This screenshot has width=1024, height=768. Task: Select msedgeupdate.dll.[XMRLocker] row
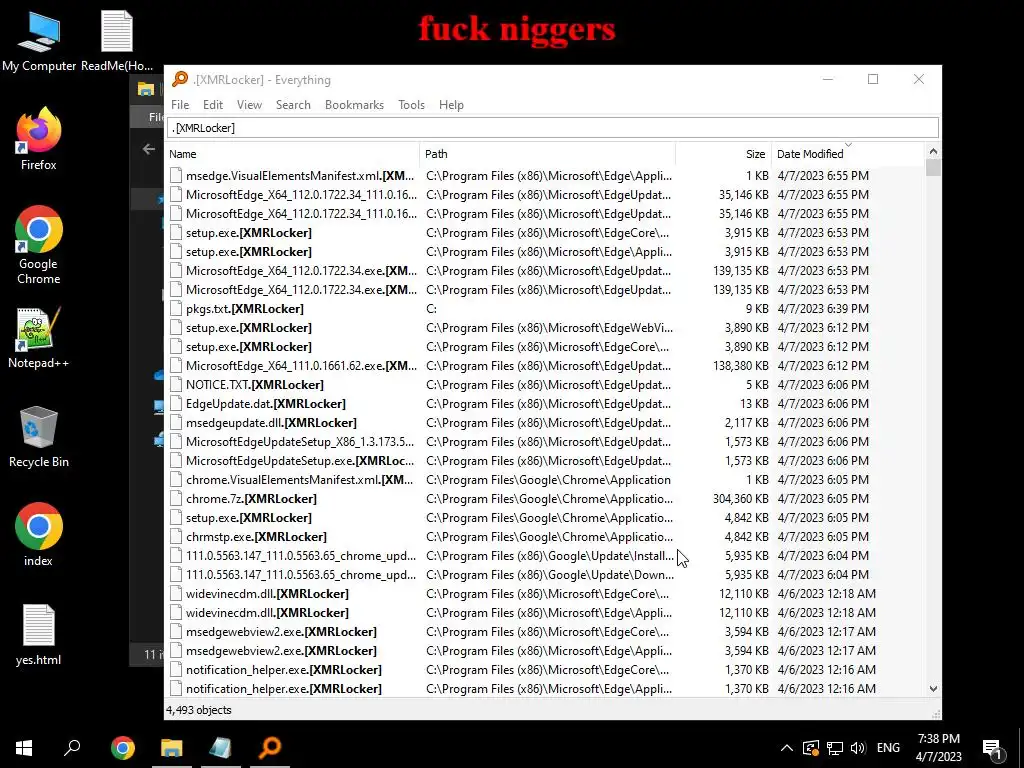[545, 423]
